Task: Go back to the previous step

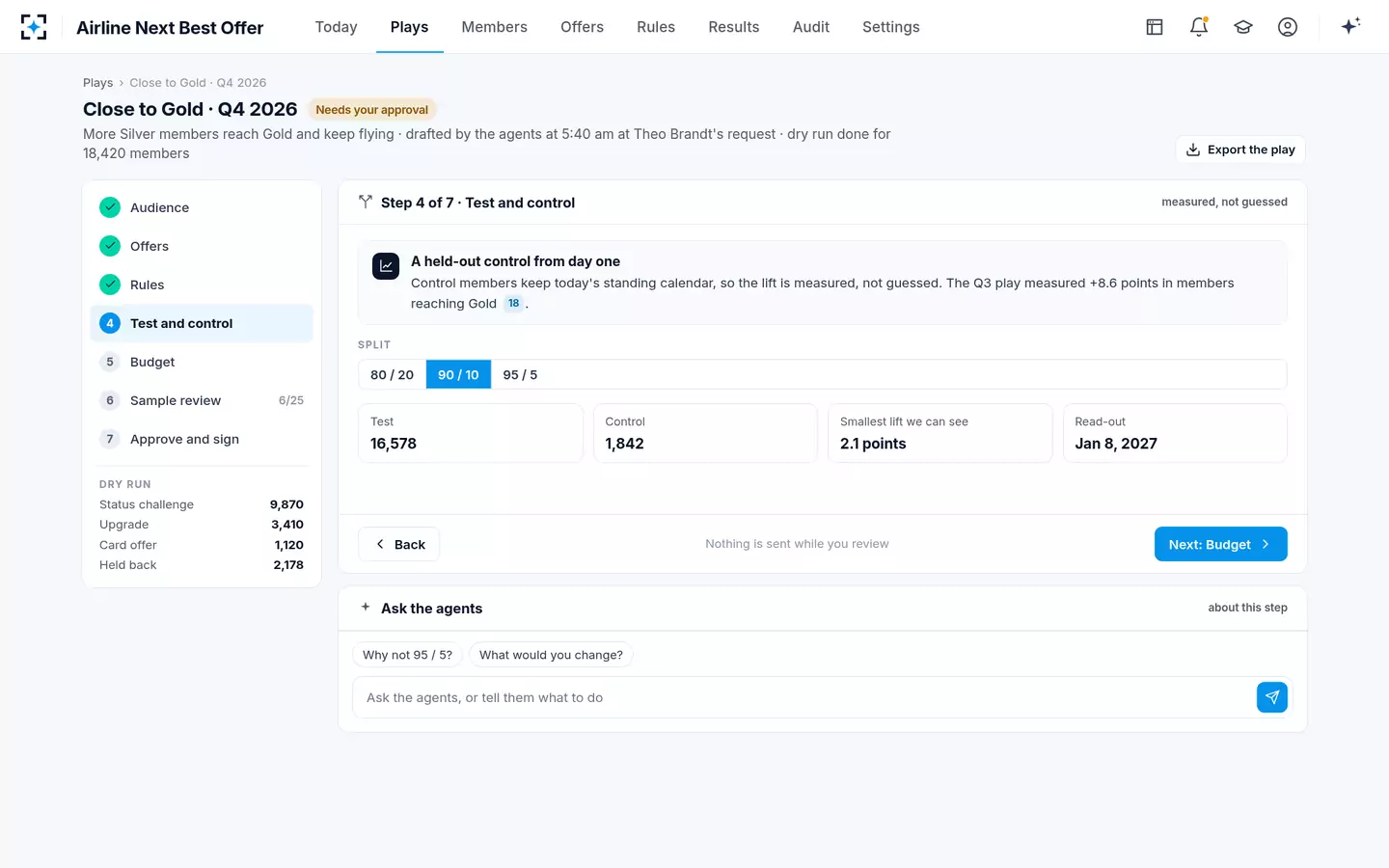Action: pyautogui.click(x=399, y=544)
